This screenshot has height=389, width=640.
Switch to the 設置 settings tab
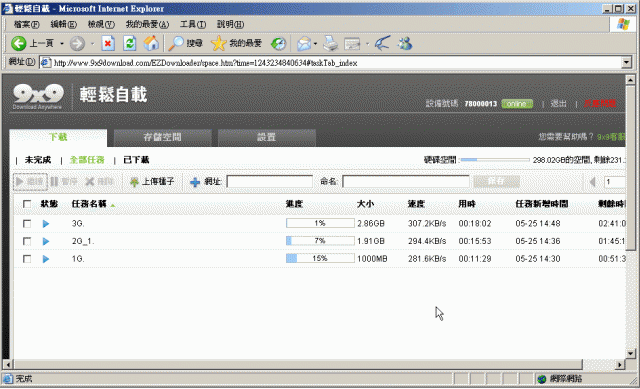tap(267, 138)
